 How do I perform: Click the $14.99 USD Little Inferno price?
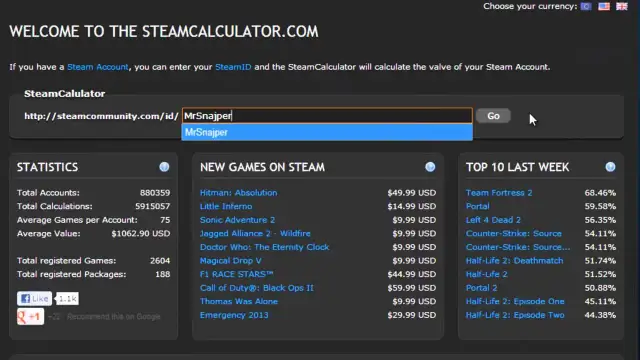(x=411, y=206)
